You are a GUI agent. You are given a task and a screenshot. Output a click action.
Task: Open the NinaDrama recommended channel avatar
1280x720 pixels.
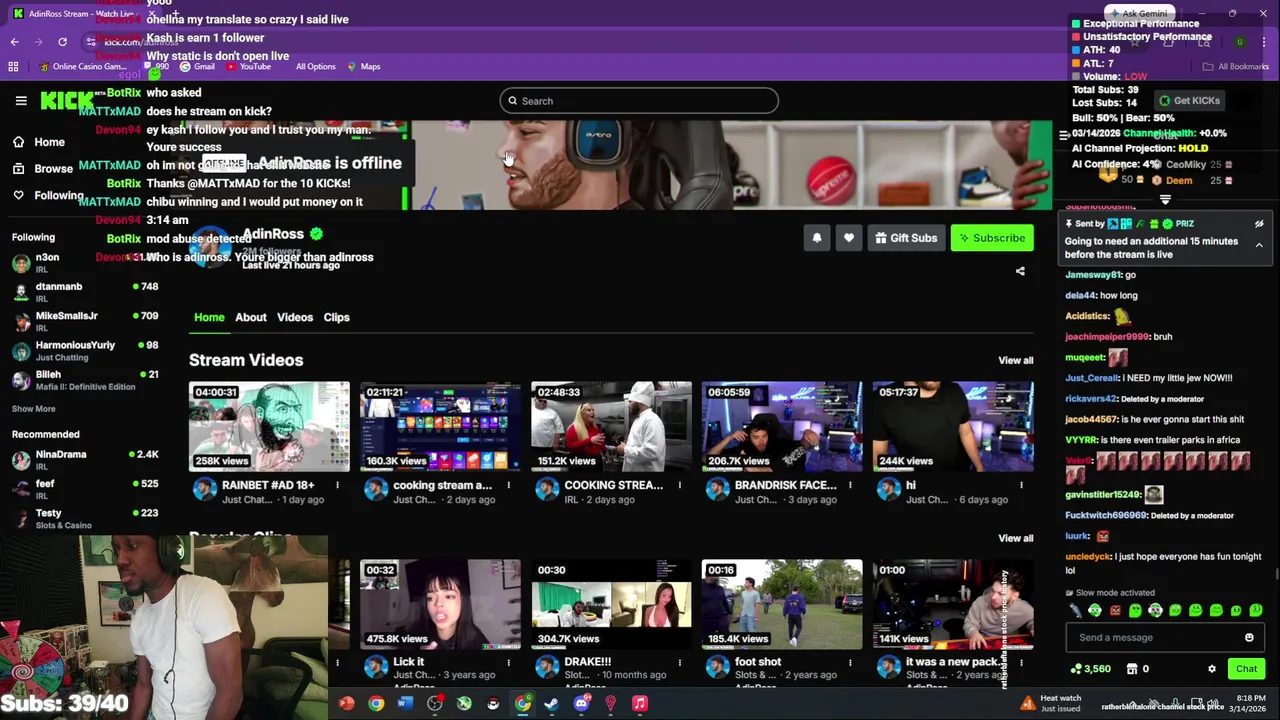(21, 460)
